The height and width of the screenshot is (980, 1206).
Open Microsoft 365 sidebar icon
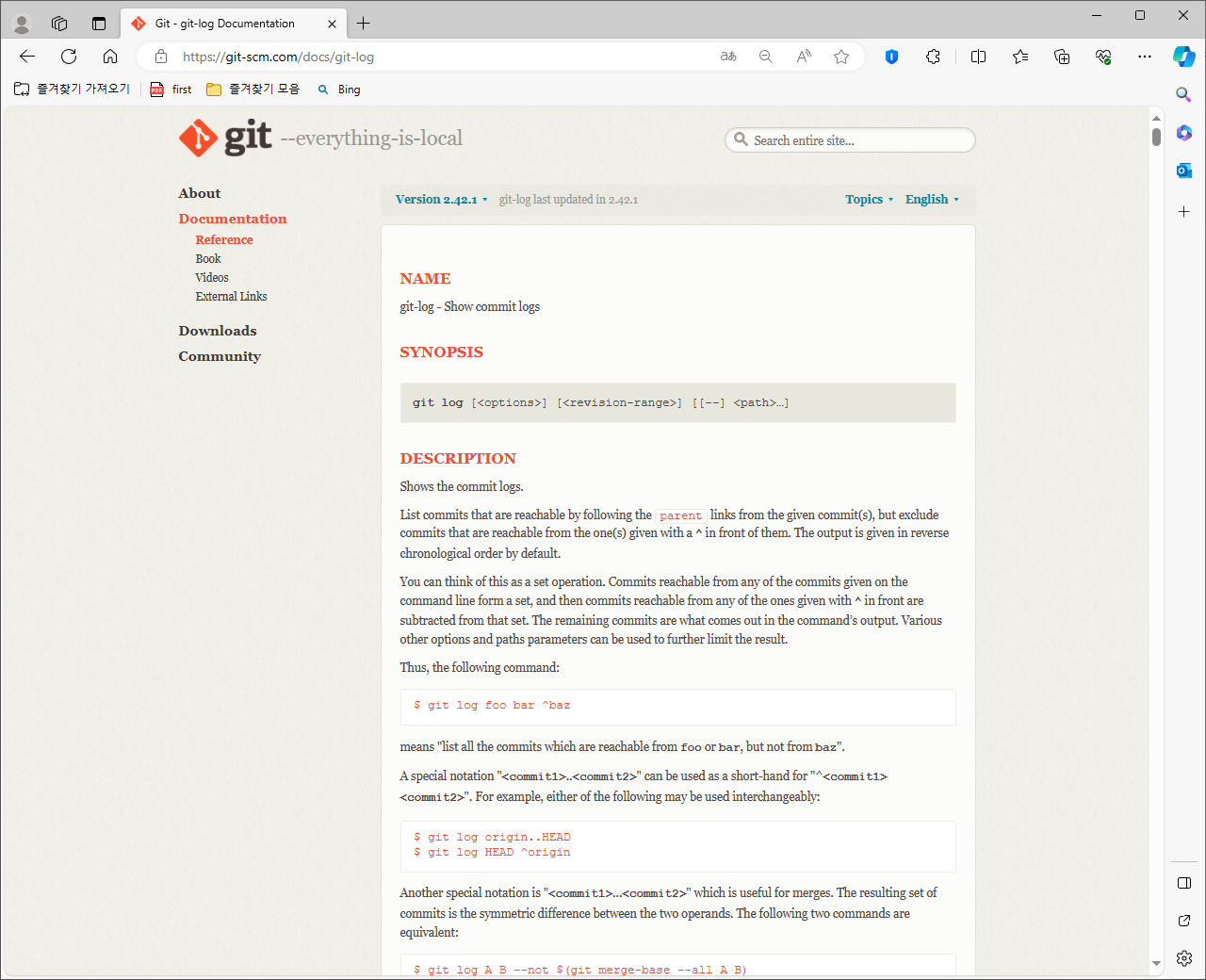coord(1184,133)
